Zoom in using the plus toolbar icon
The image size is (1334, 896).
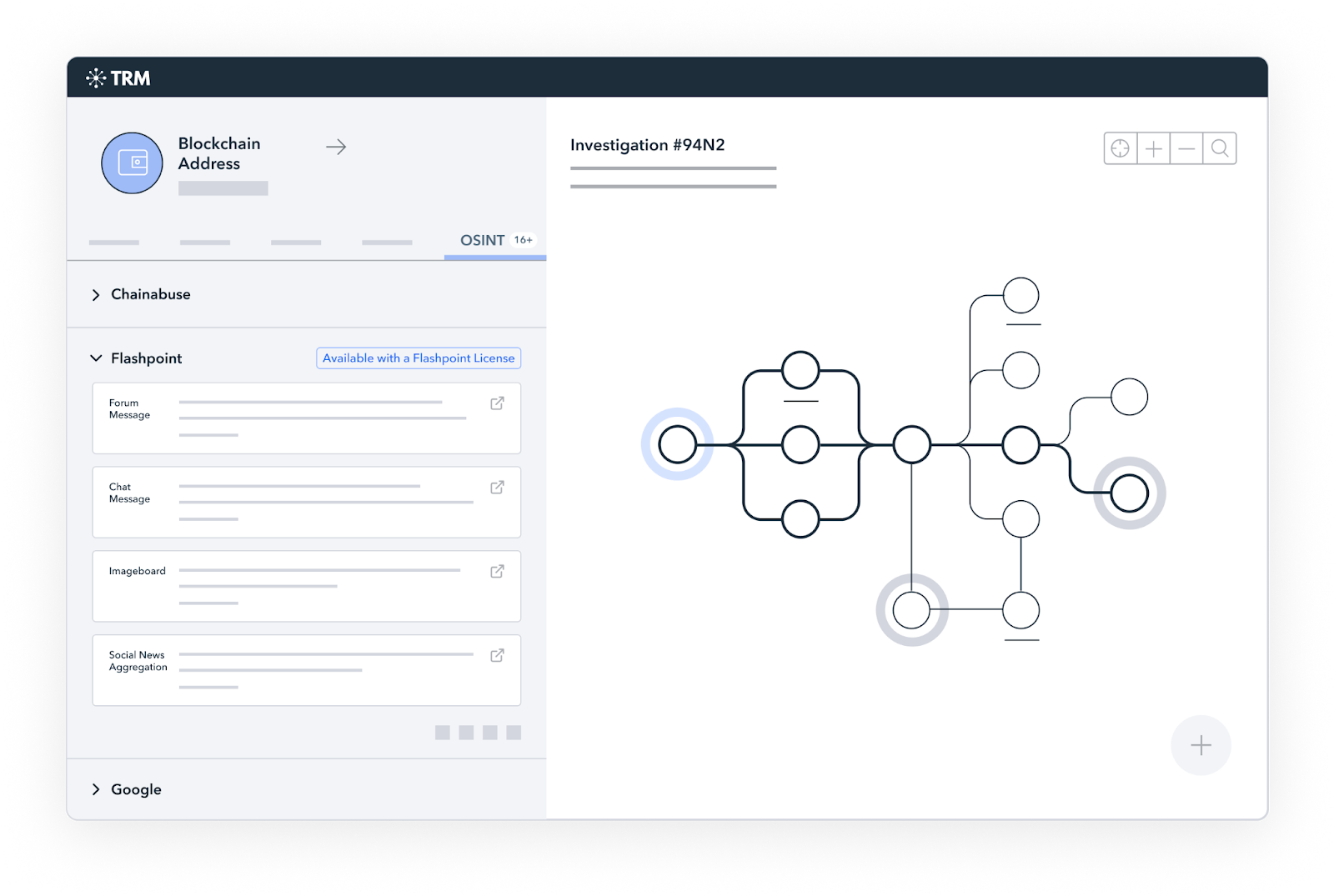click(1154, 148)
